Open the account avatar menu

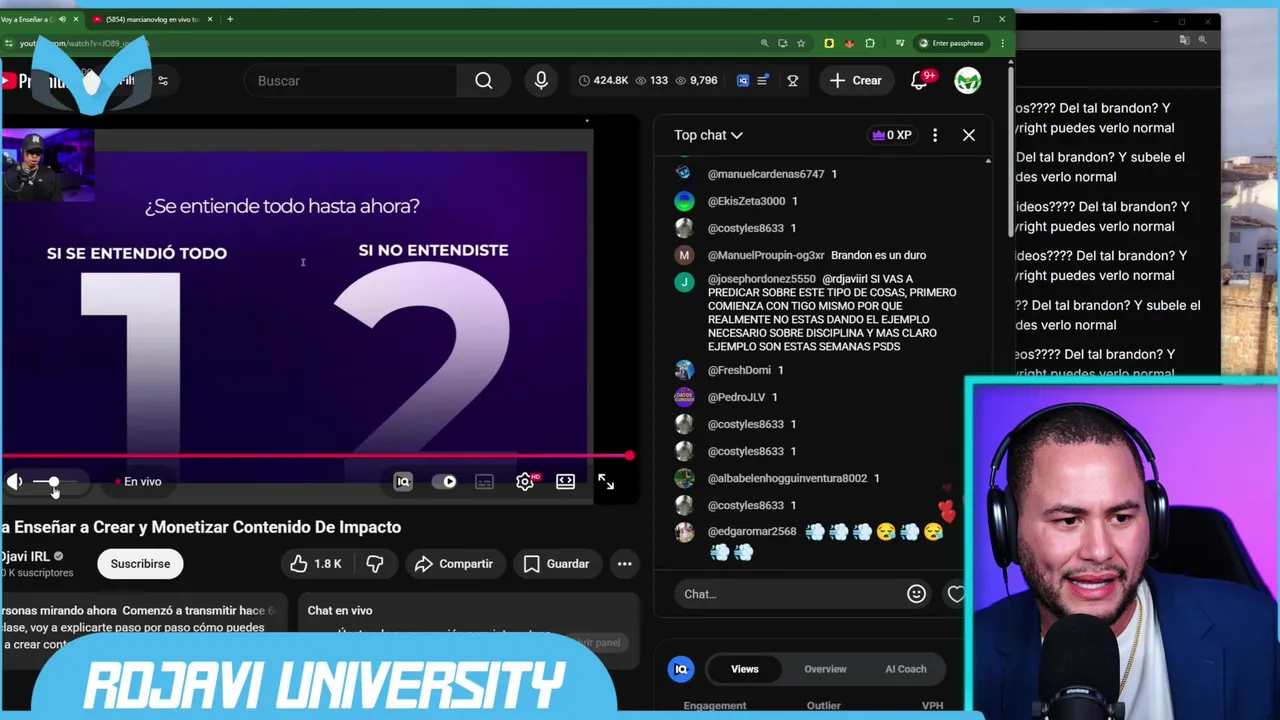[x=967, y=81]
